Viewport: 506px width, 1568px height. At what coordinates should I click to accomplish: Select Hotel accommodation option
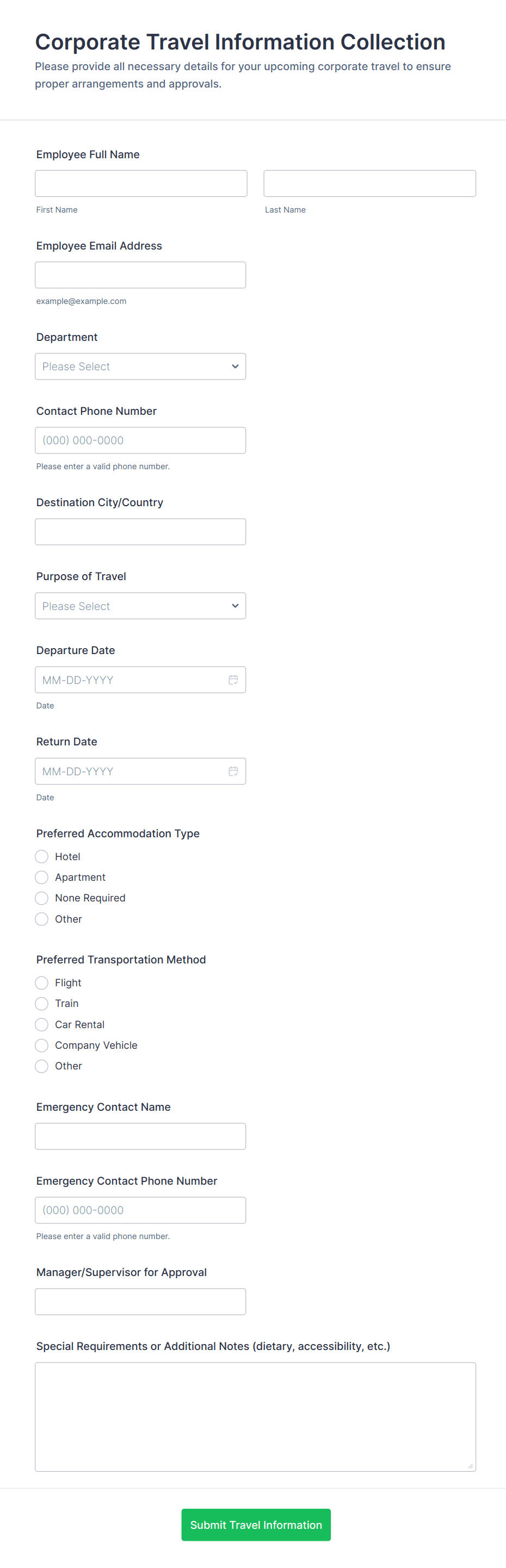coord(41,856)
